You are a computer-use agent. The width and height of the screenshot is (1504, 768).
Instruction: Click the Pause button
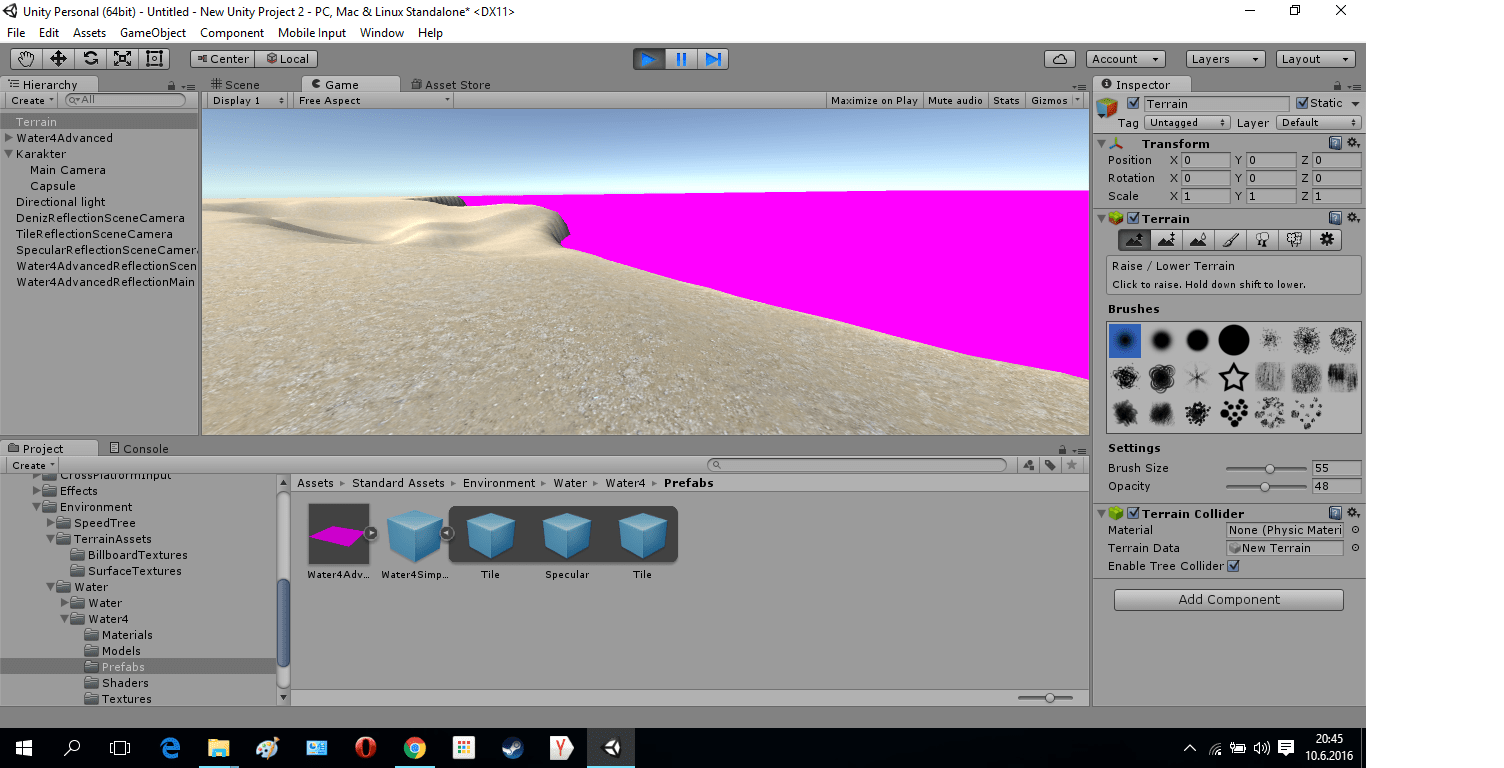click(681, 59)
